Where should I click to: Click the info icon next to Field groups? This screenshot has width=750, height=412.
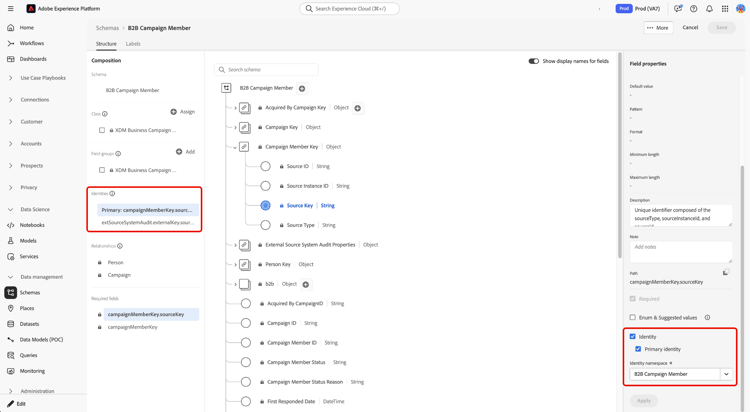click(118, 154)
